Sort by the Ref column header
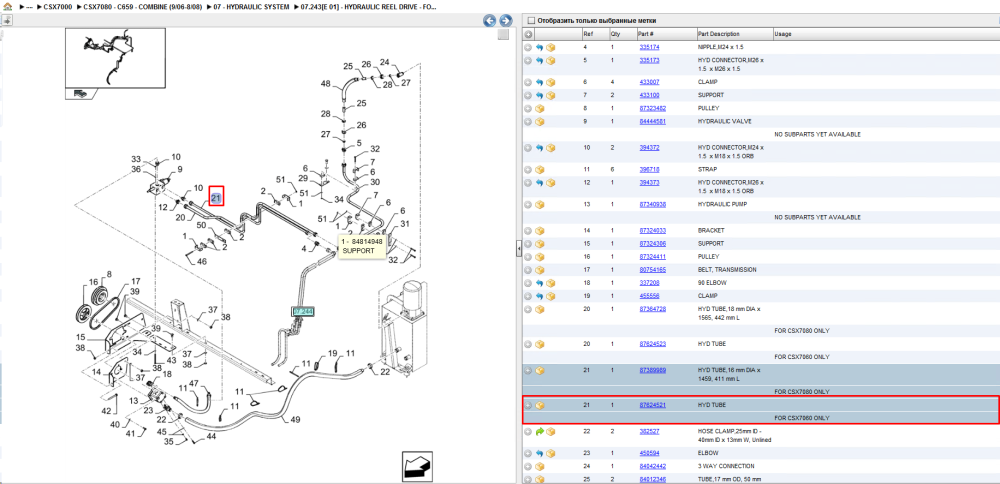 (587, 34)
